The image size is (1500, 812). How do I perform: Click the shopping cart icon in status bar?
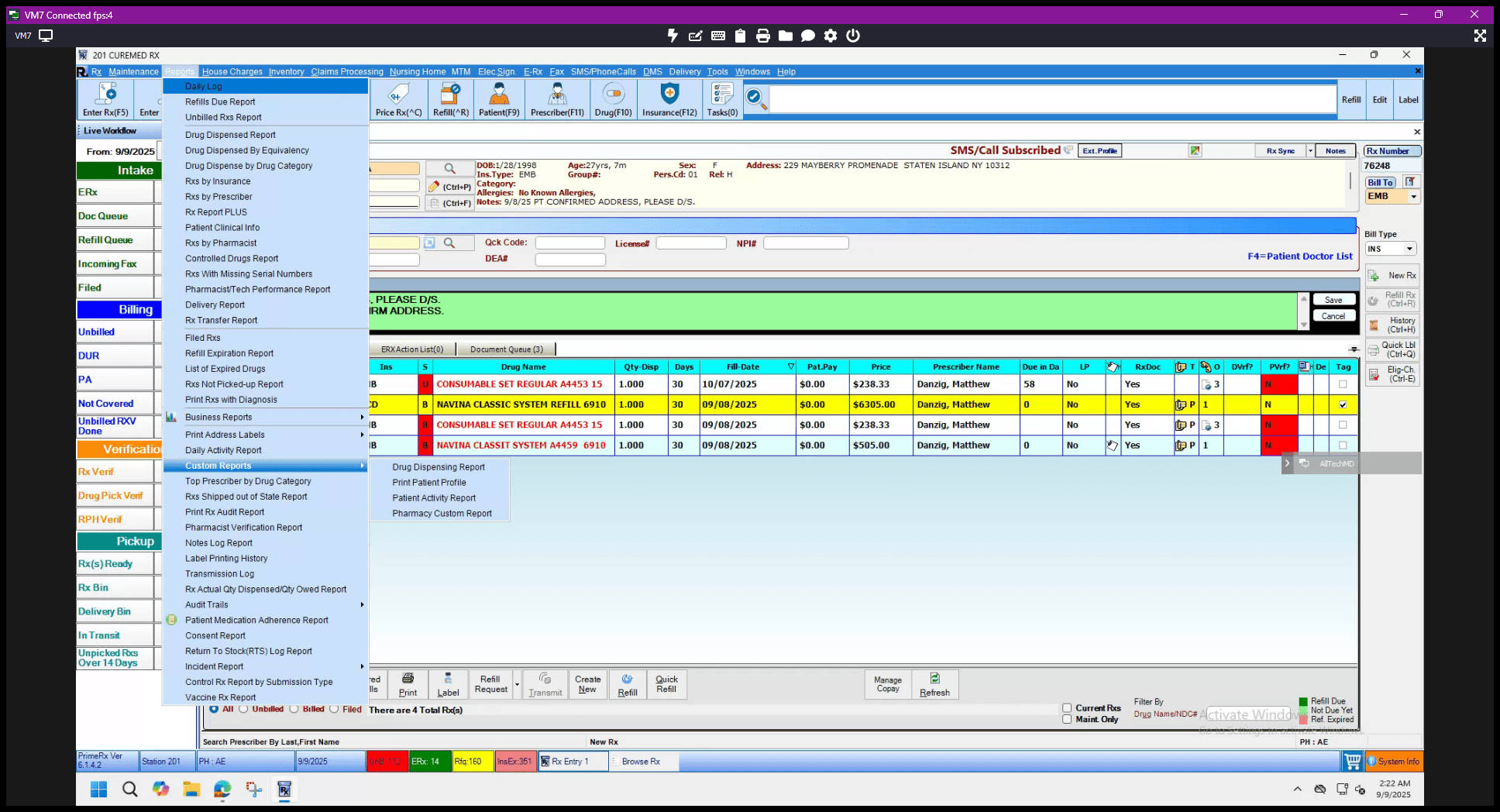(x=1353, y=762)
